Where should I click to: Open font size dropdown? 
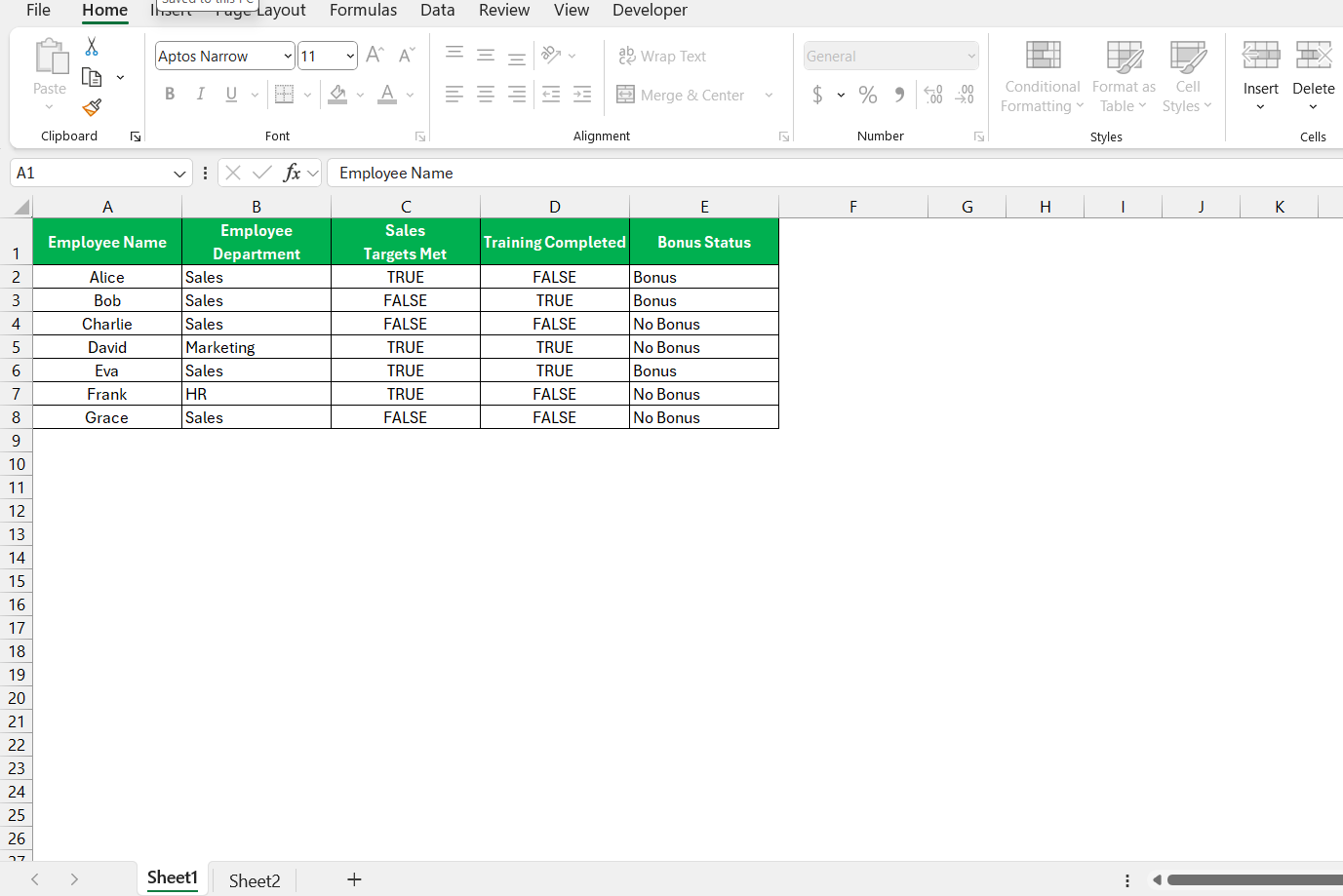(350, 57)
